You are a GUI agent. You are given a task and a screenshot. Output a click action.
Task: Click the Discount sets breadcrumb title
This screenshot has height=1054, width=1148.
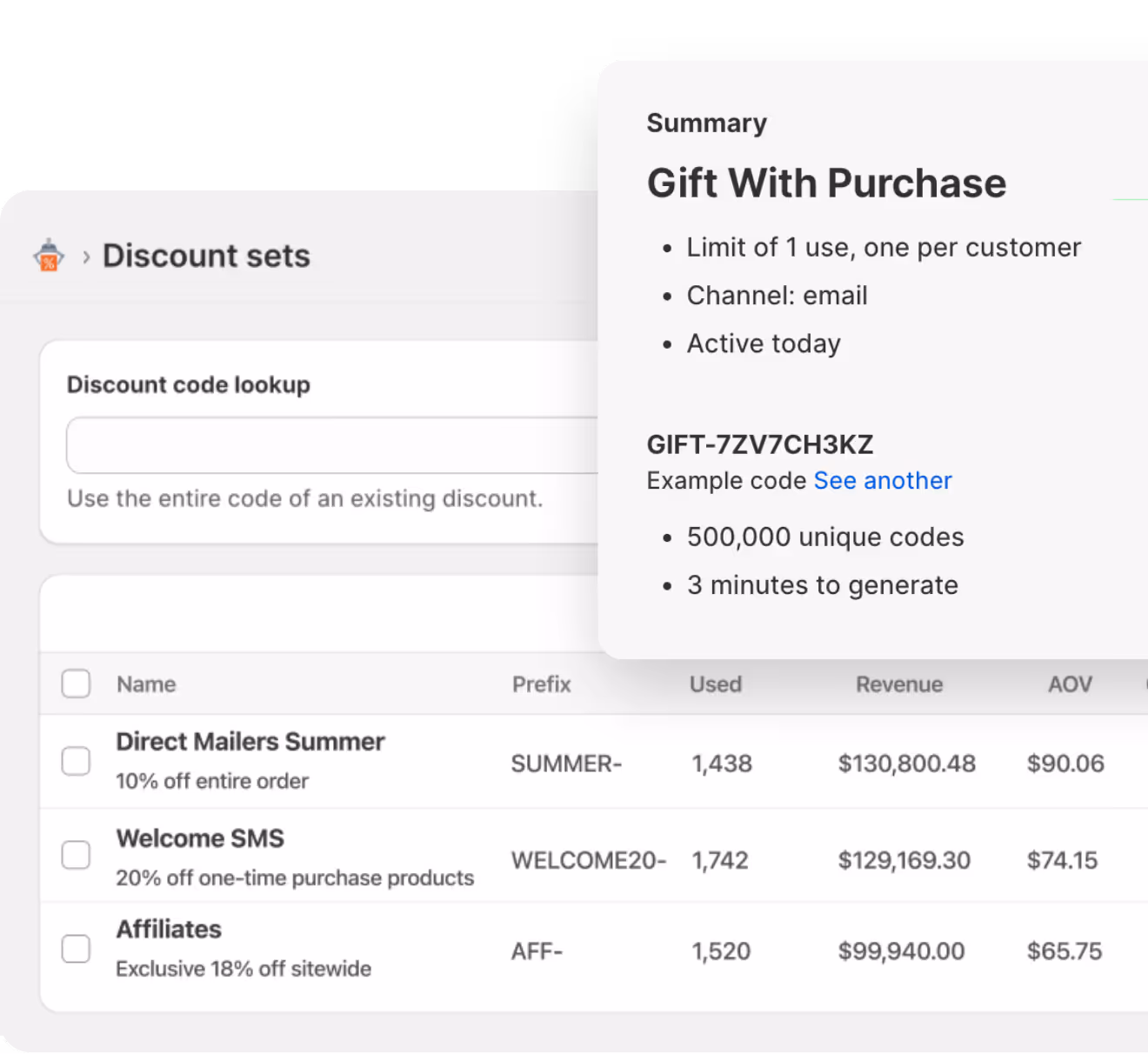(206, 256)
